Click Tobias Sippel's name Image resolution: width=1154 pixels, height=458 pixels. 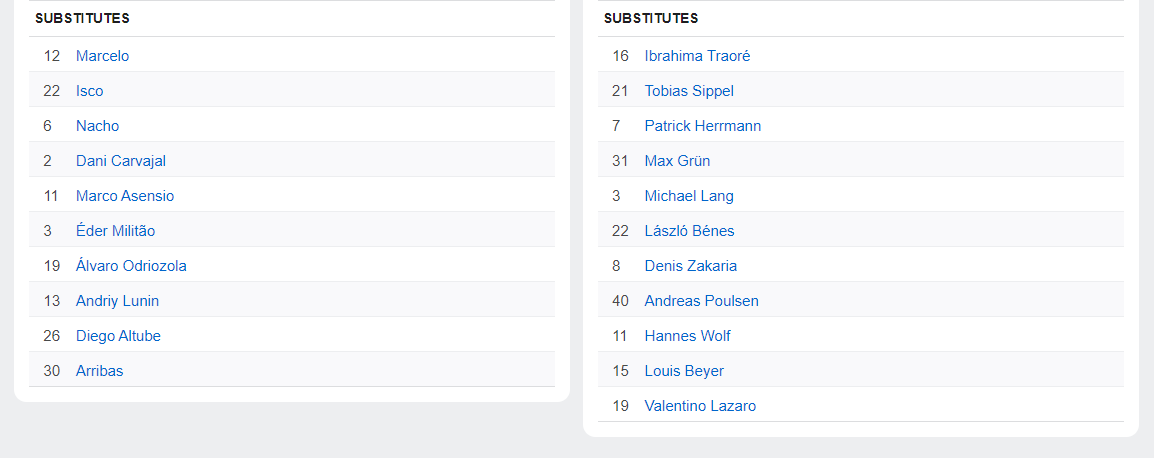[689, 91]
